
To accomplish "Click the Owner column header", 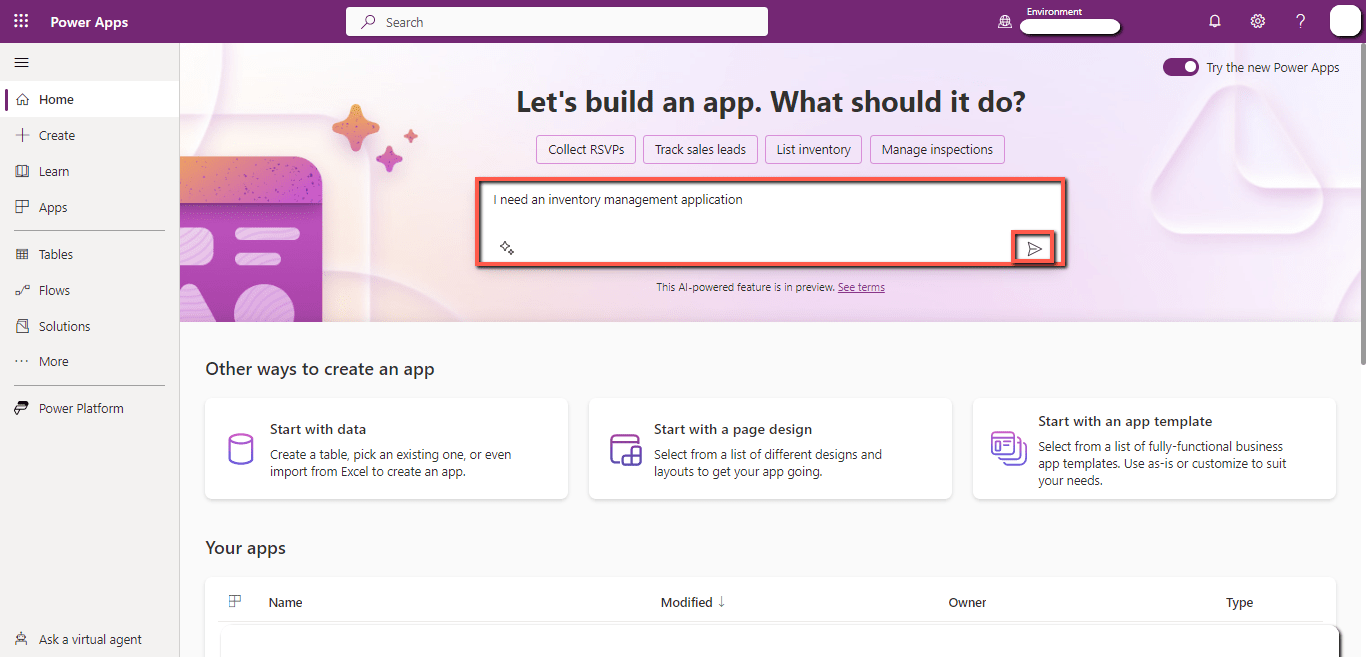I will point(967,602).
